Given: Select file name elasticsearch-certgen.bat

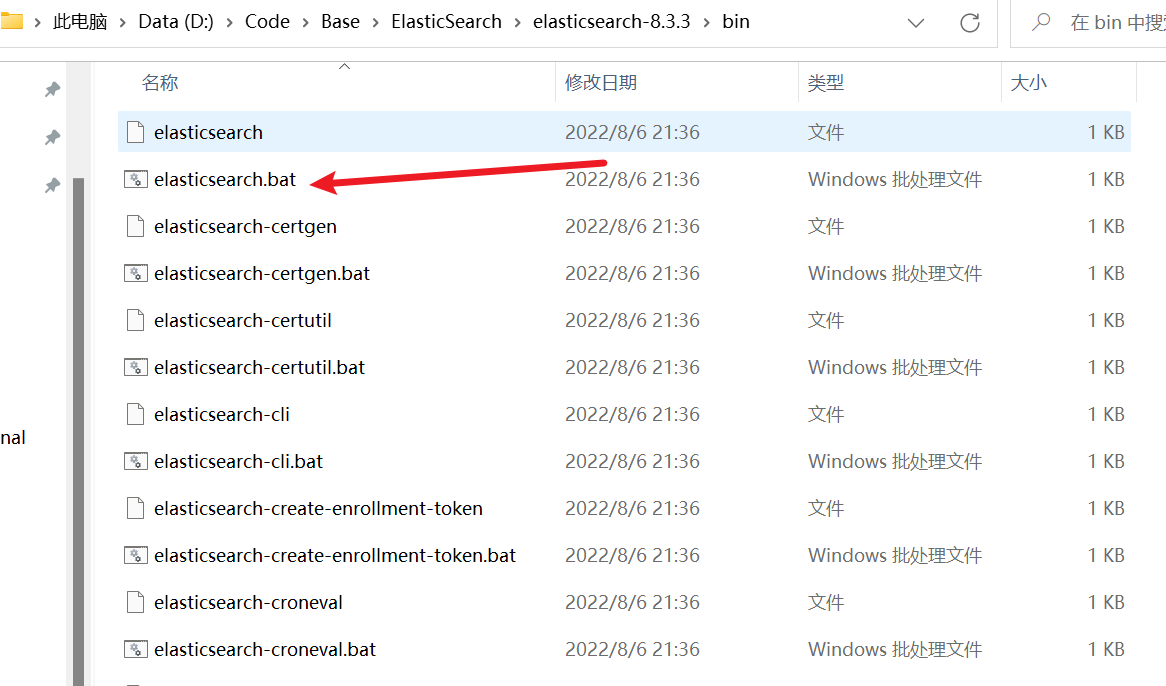Looking at the screenshot, I should 262,274.
